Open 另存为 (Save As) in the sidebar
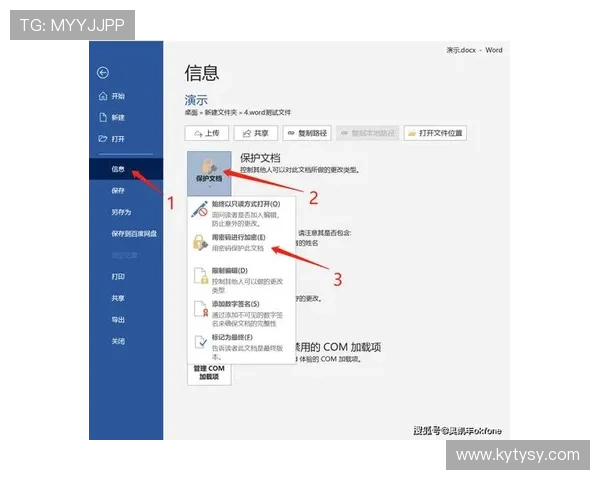This screenshot has width=600, height=480. pyautogui.click(x=126, y=212)
